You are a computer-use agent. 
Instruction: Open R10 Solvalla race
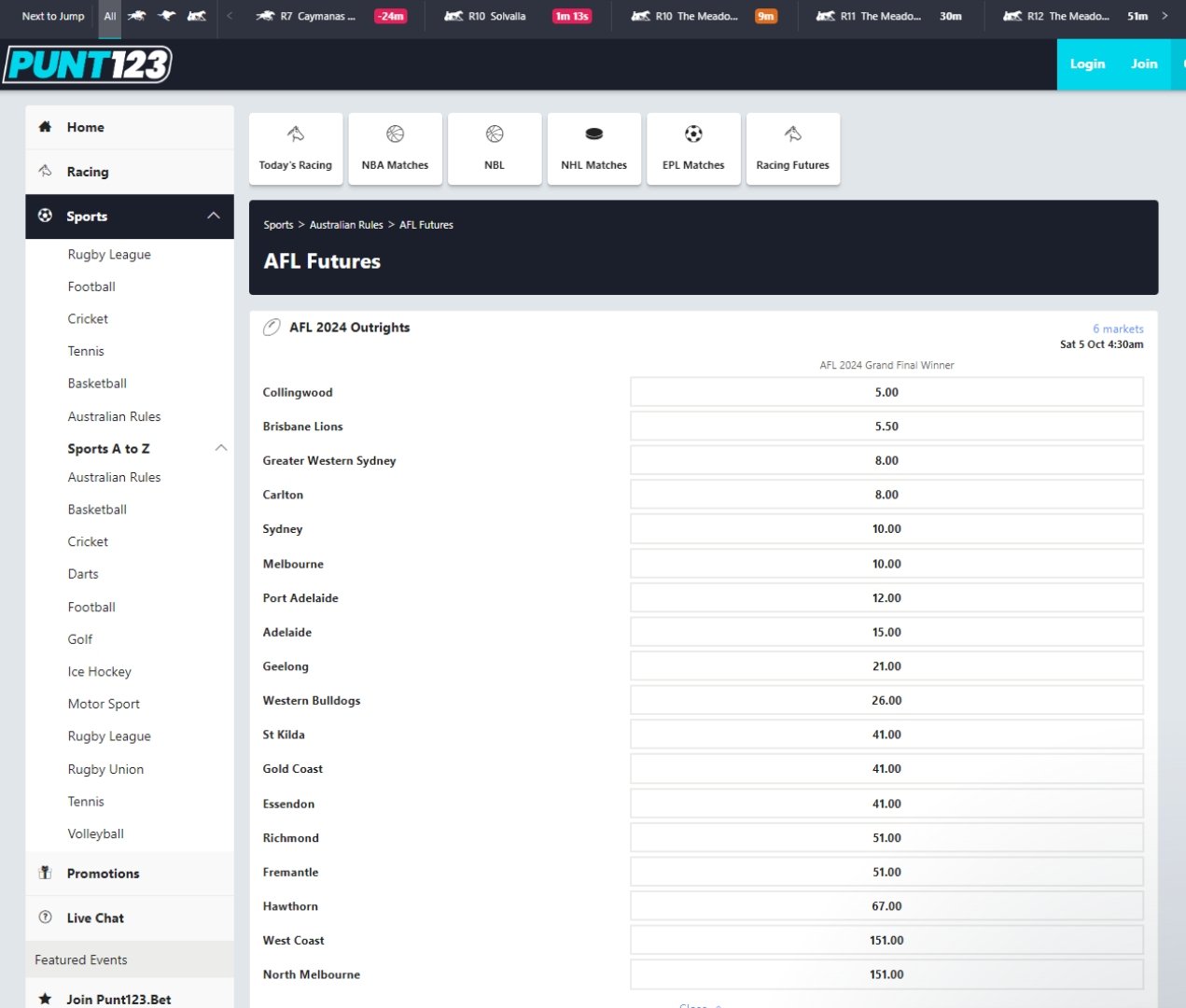click(518, 17)
